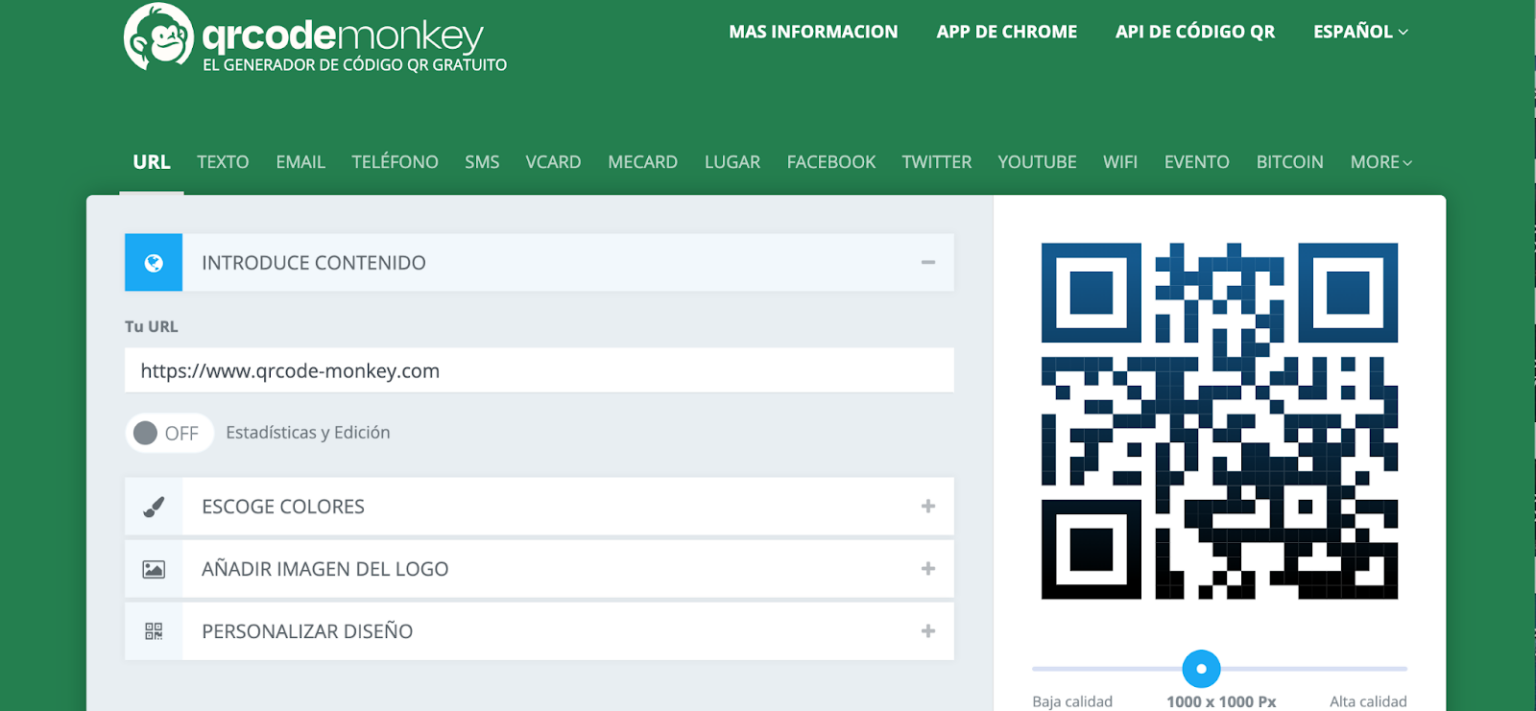Click the APP DE CHROME link

[1007, 31]
